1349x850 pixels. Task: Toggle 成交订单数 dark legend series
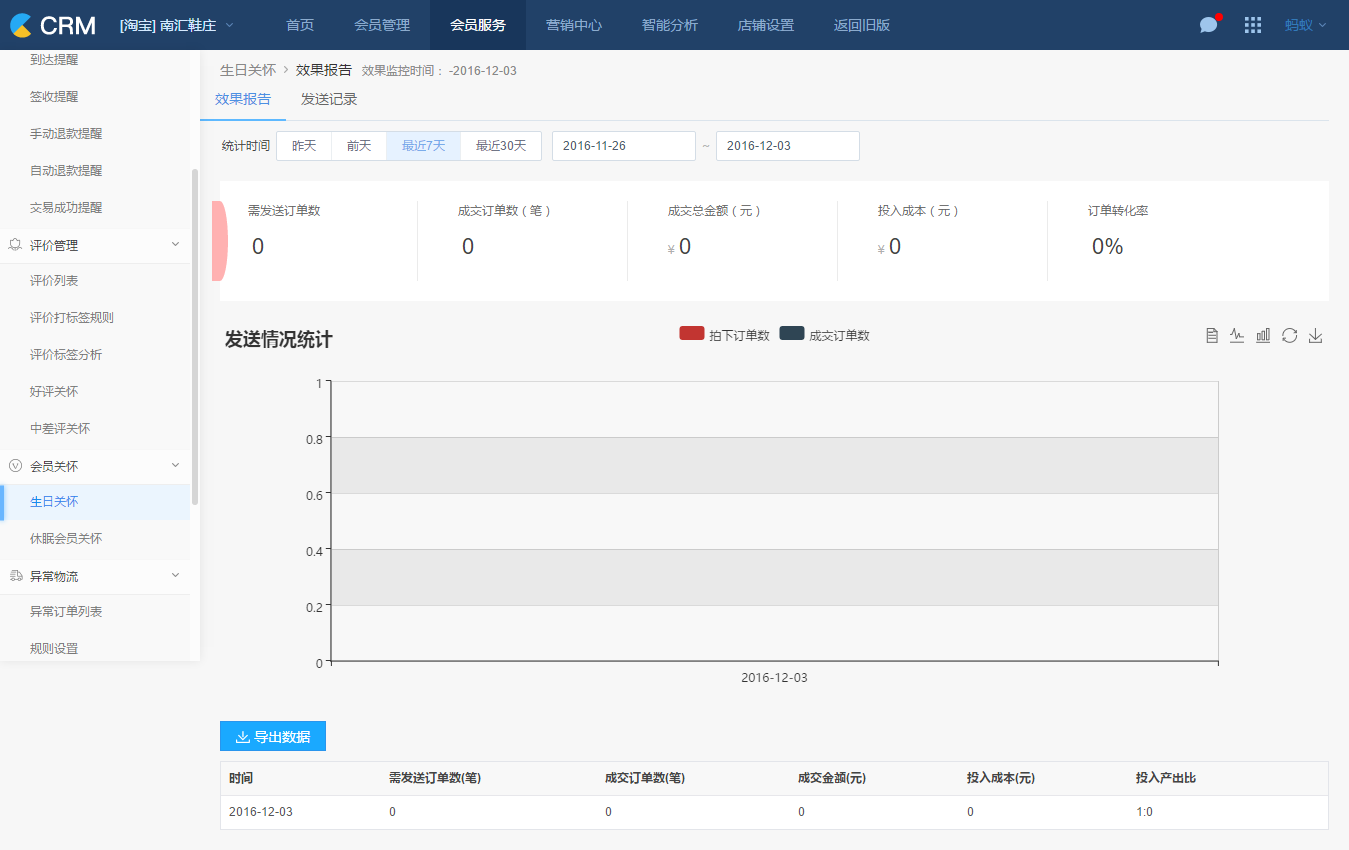pos(825,335)
